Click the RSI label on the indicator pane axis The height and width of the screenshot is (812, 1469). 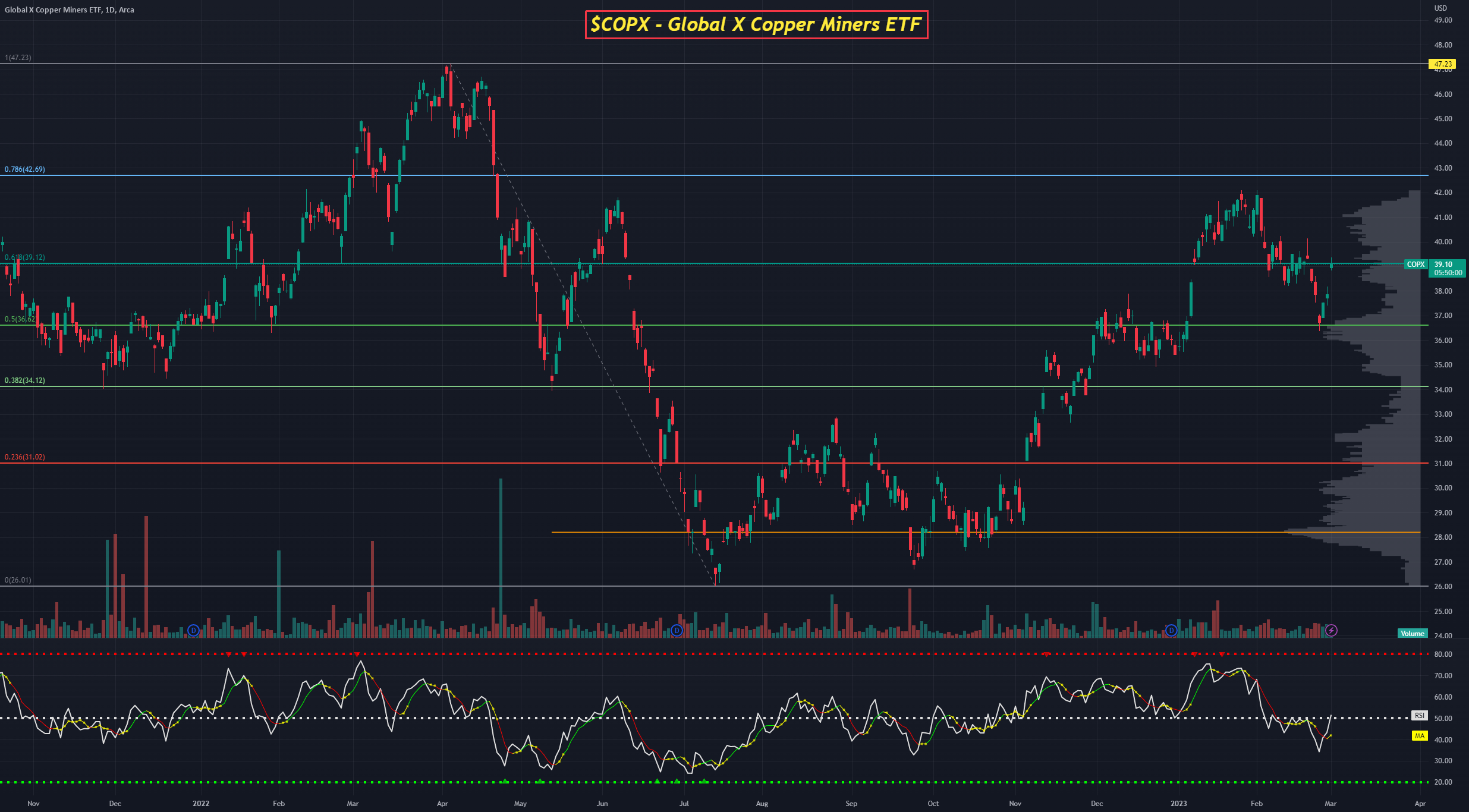(1420, 716)
